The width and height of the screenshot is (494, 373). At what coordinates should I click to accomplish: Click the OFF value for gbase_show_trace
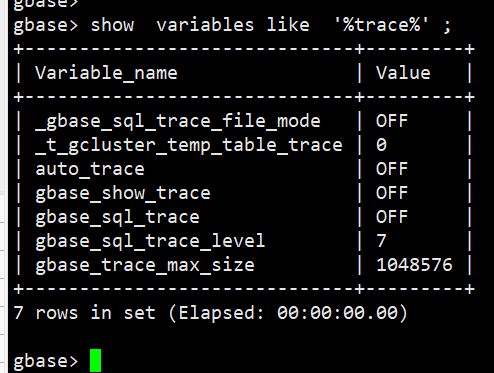tap(392, 193)
